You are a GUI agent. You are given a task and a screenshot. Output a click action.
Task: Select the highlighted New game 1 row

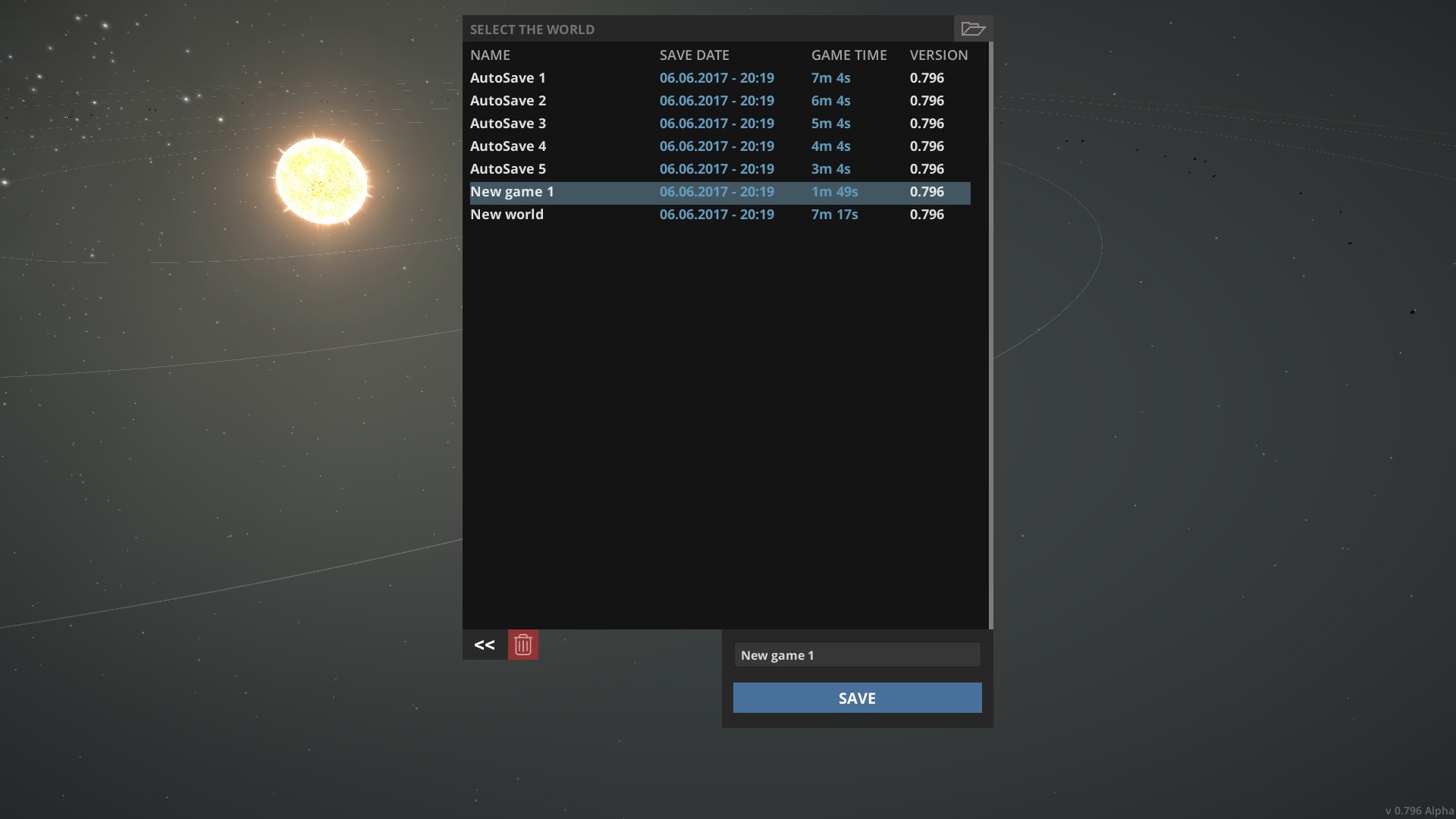pos(512,192)
